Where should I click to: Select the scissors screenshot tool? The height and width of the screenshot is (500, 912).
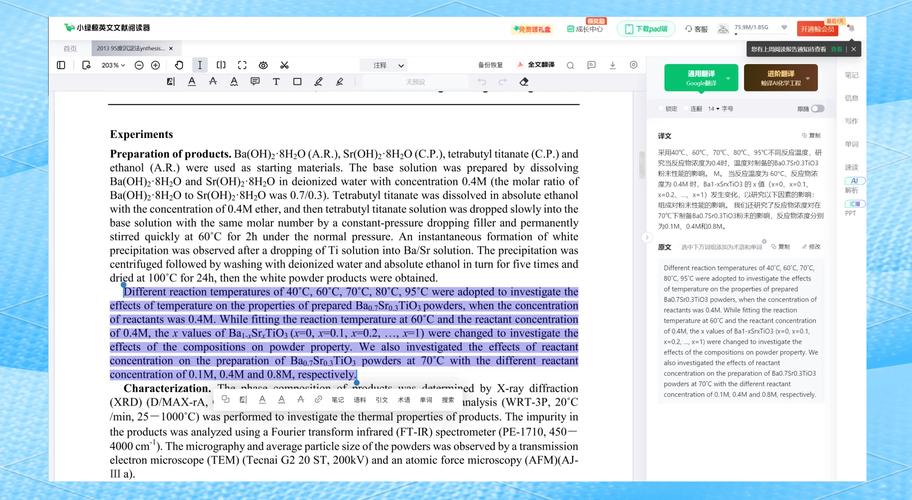(x=284, y=65)
